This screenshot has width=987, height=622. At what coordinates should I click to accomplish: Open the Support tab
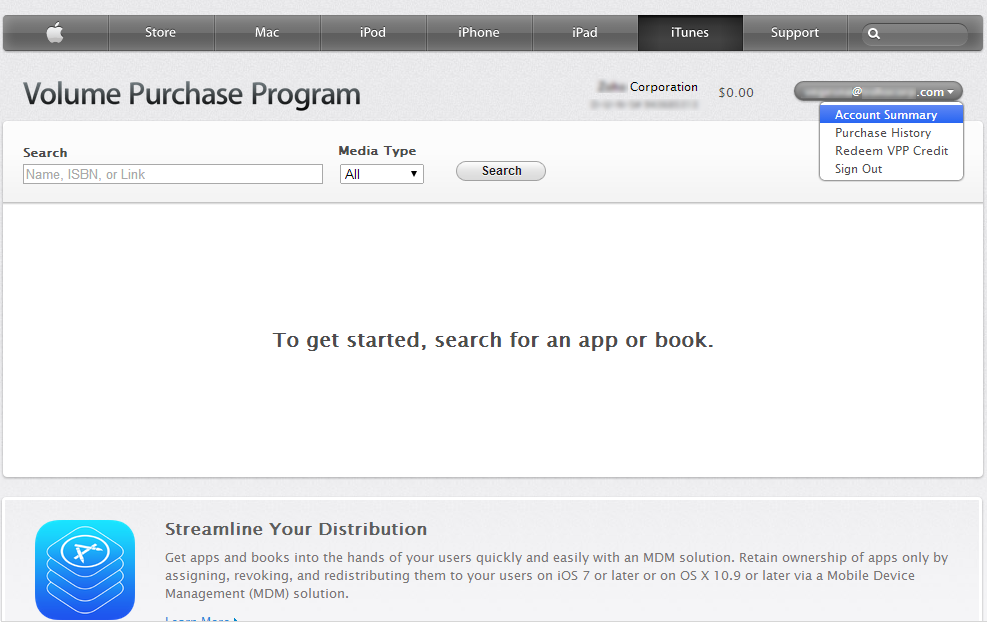795,33
